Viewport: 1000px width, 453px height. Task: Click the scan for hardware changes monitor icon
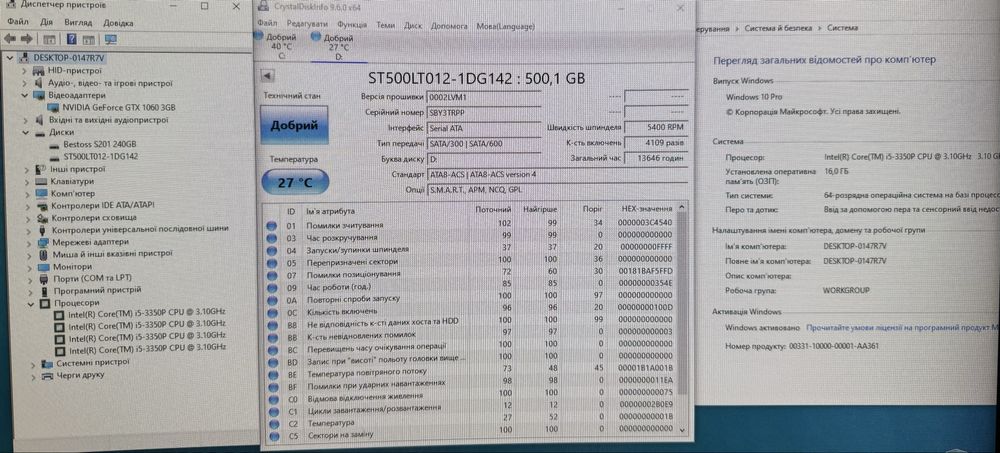click(110, 40)
